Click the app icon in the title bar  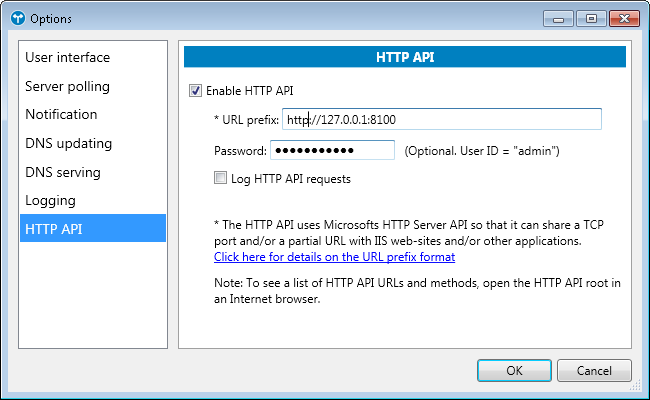click(x=16, y=18)
